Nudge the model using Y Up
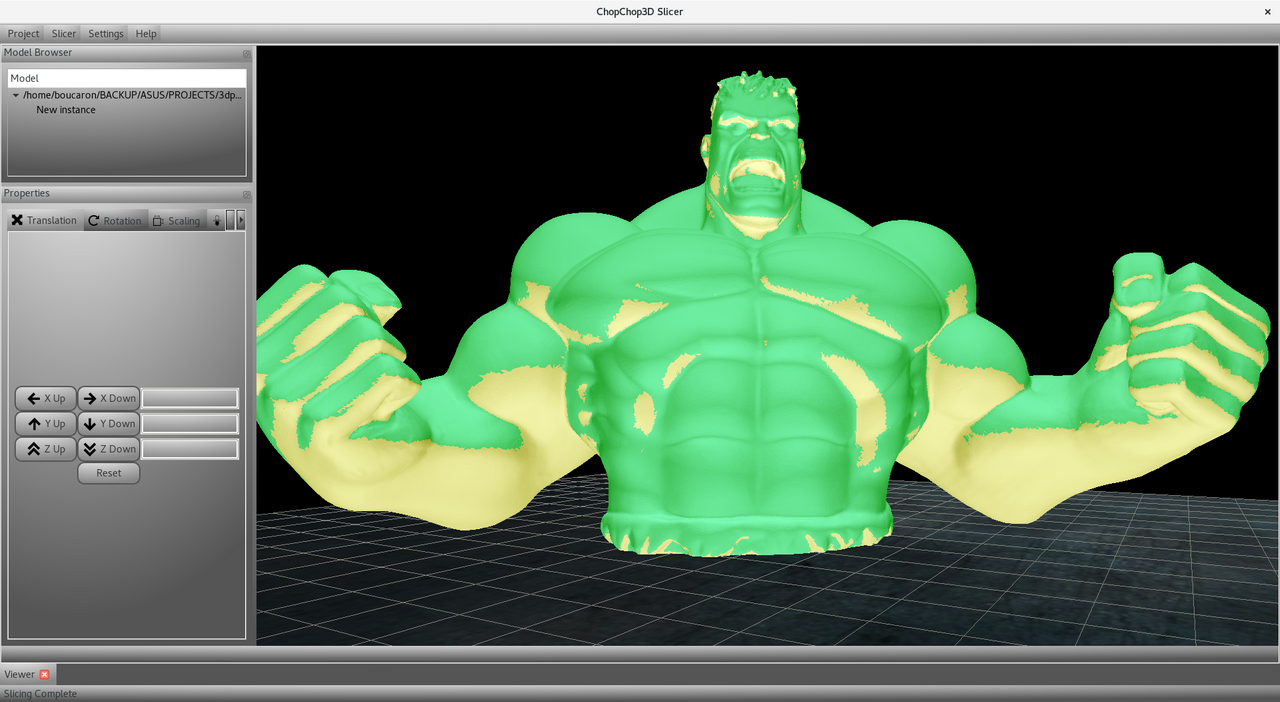Viewport: 1280px width, 702px height. (x=46, y=424)
